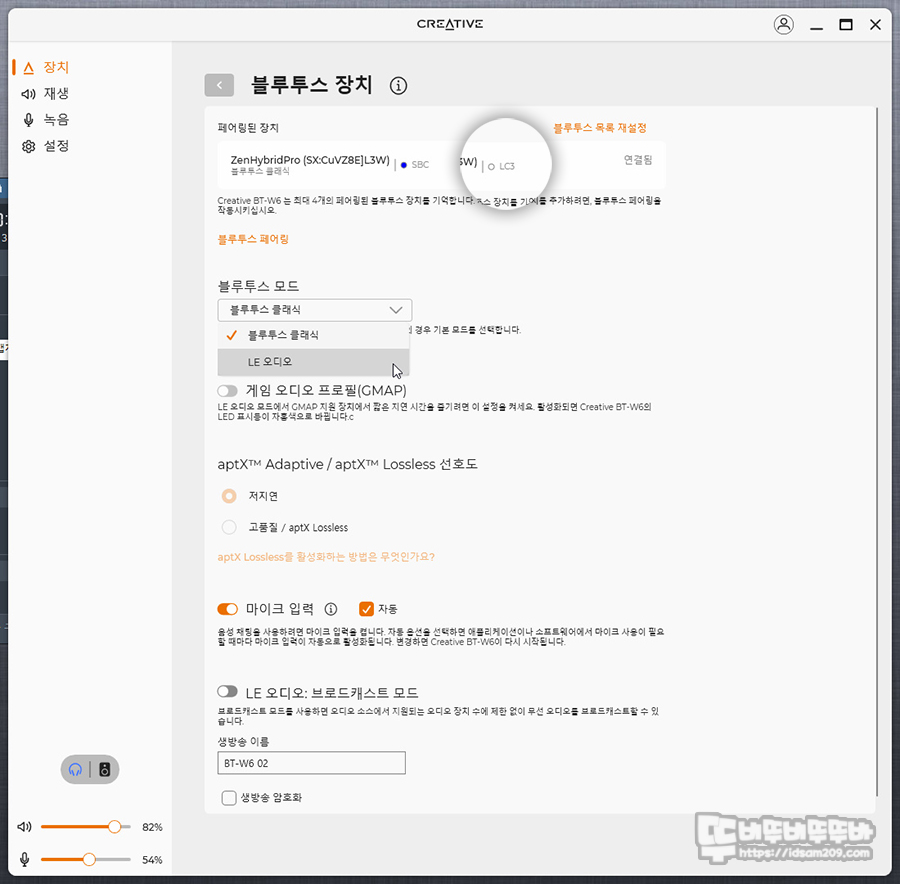The height and width of the screenshot is (884, 900).
Task: Check the 생방송 암호화 checkbox
Action: (229, 798)
